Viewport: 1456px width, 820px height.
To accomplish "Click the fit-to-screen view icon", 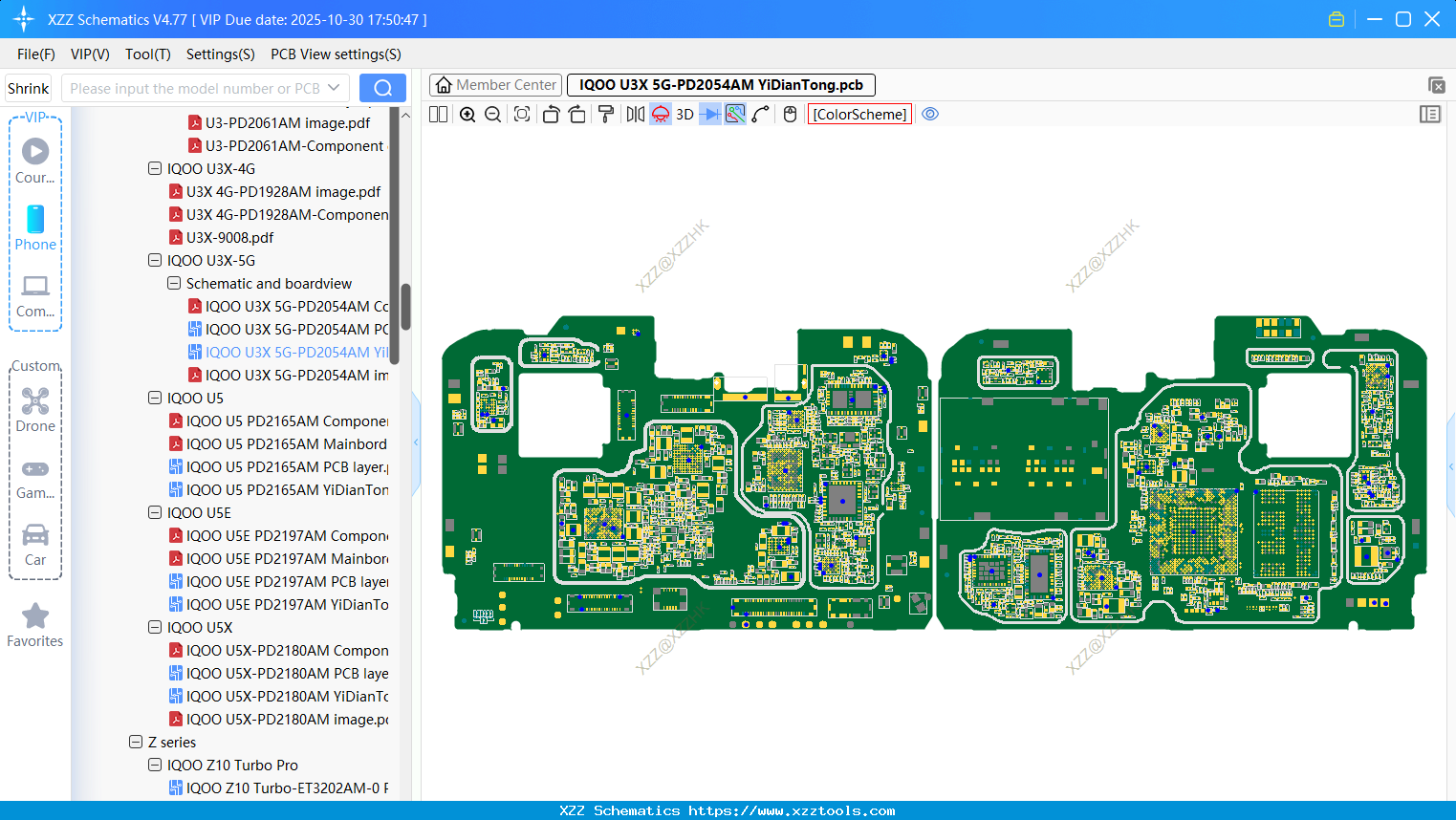I will pyautogui.click(x=522, y=115).
